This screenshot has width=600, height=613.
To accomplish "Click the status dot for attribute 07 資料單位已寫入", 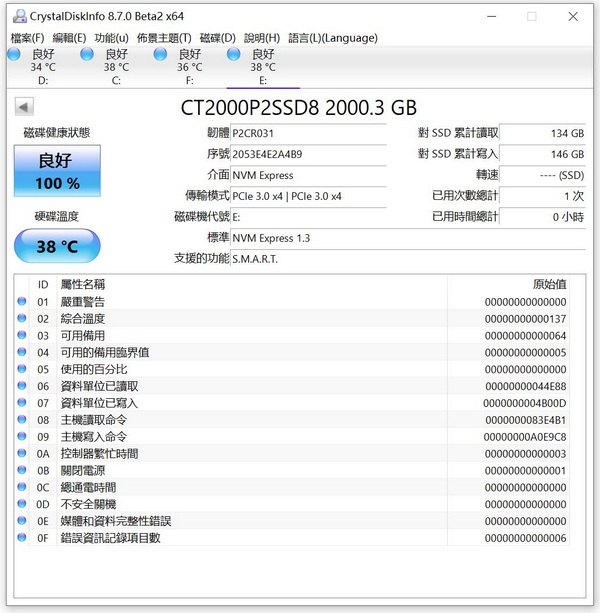I will tap(22, 403).
